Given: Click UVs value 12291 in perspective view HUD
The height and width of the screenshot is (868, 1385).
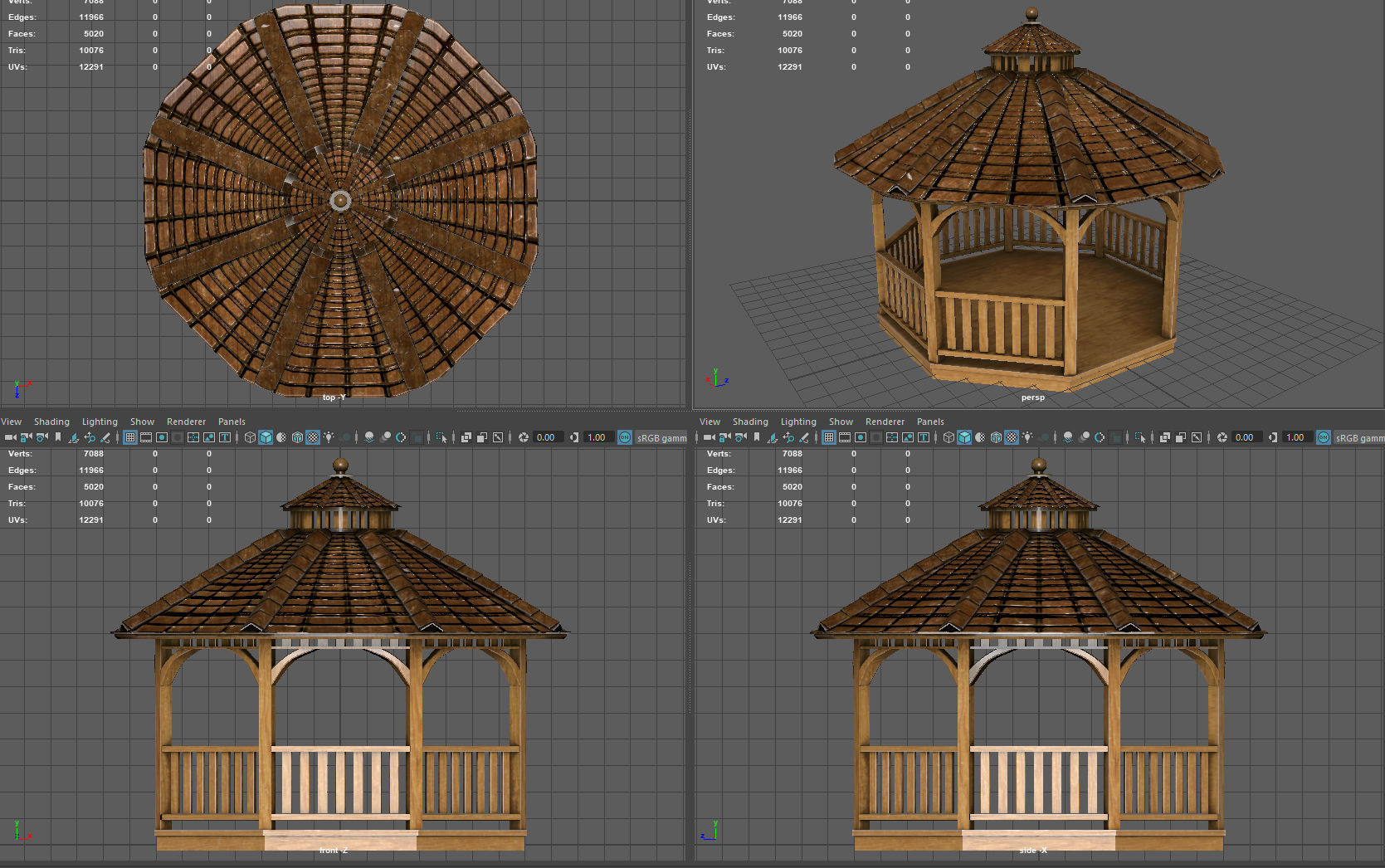Looking at the screenshot, I should (x=790, y=67).
